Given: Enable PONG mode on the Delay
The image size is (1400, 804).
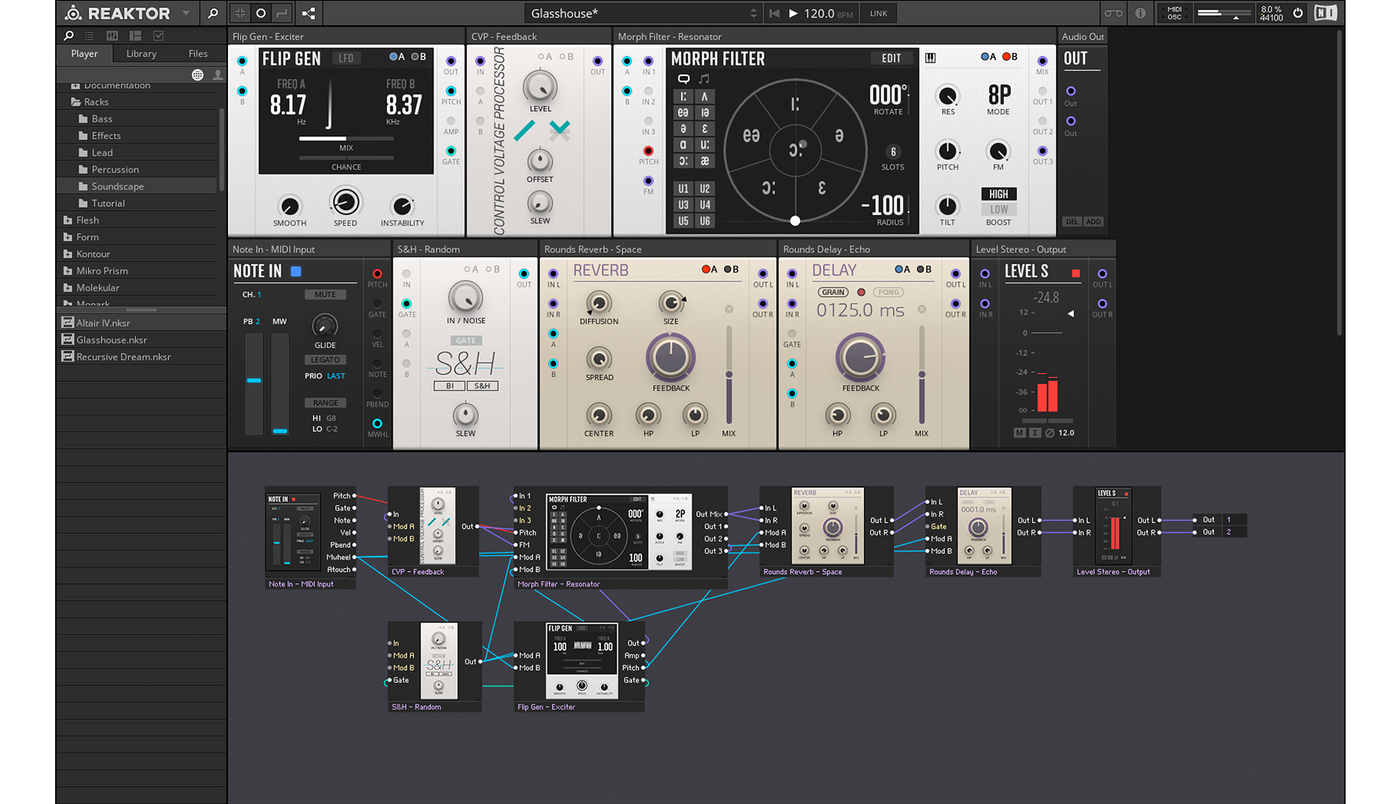Looking at the screenshot, I should point(887,292).
